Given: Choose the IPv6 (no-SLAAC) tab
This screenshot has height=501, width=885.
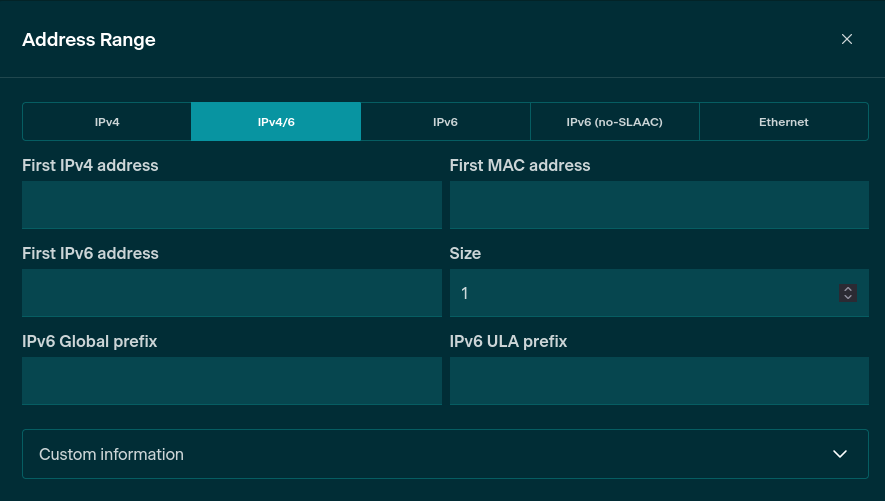Looking at the screenshot, I should pos(614,122).
